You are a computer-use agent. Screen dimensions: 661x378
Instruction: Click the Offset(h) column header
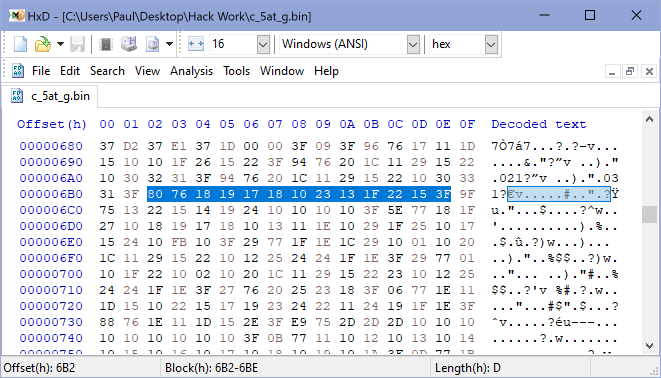51,124
